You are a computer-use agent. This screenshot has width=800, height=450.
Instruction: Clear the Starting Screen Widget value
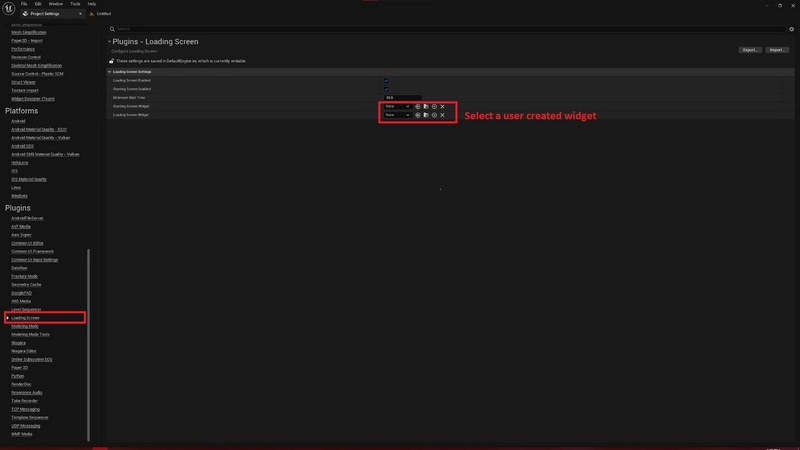tap(443, 106)
